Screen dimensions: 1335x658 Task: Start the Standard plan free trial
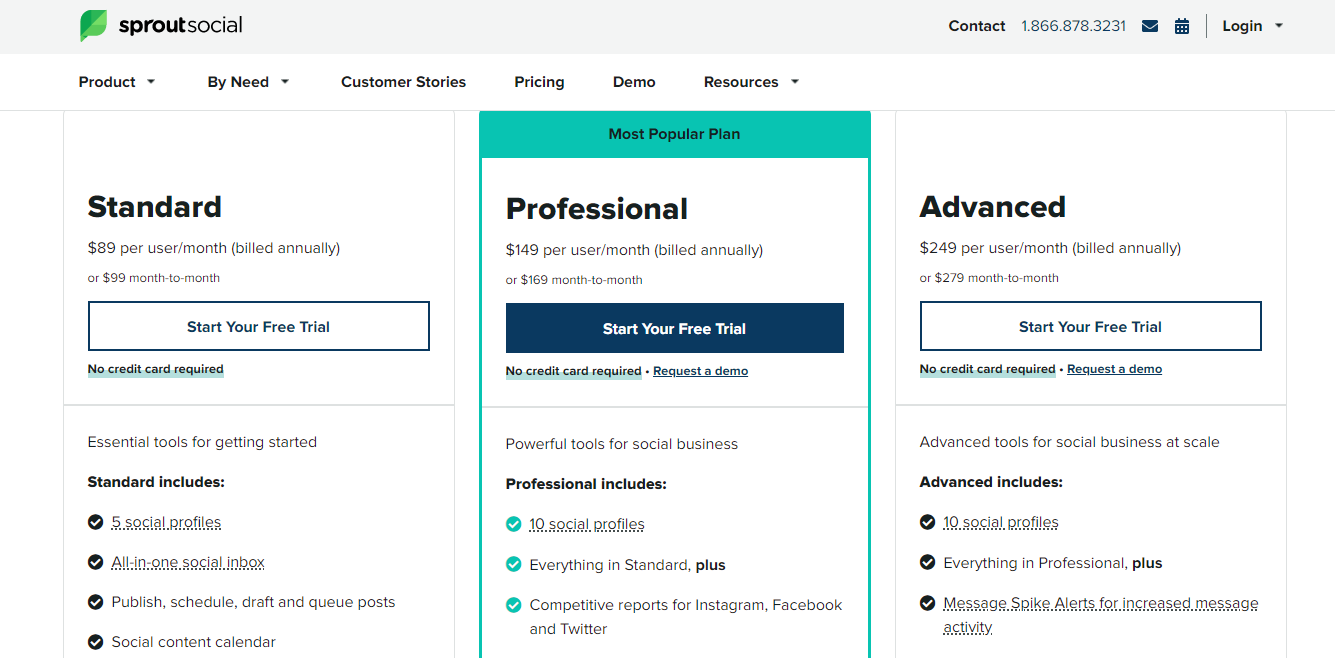click(x=259, y=326)
